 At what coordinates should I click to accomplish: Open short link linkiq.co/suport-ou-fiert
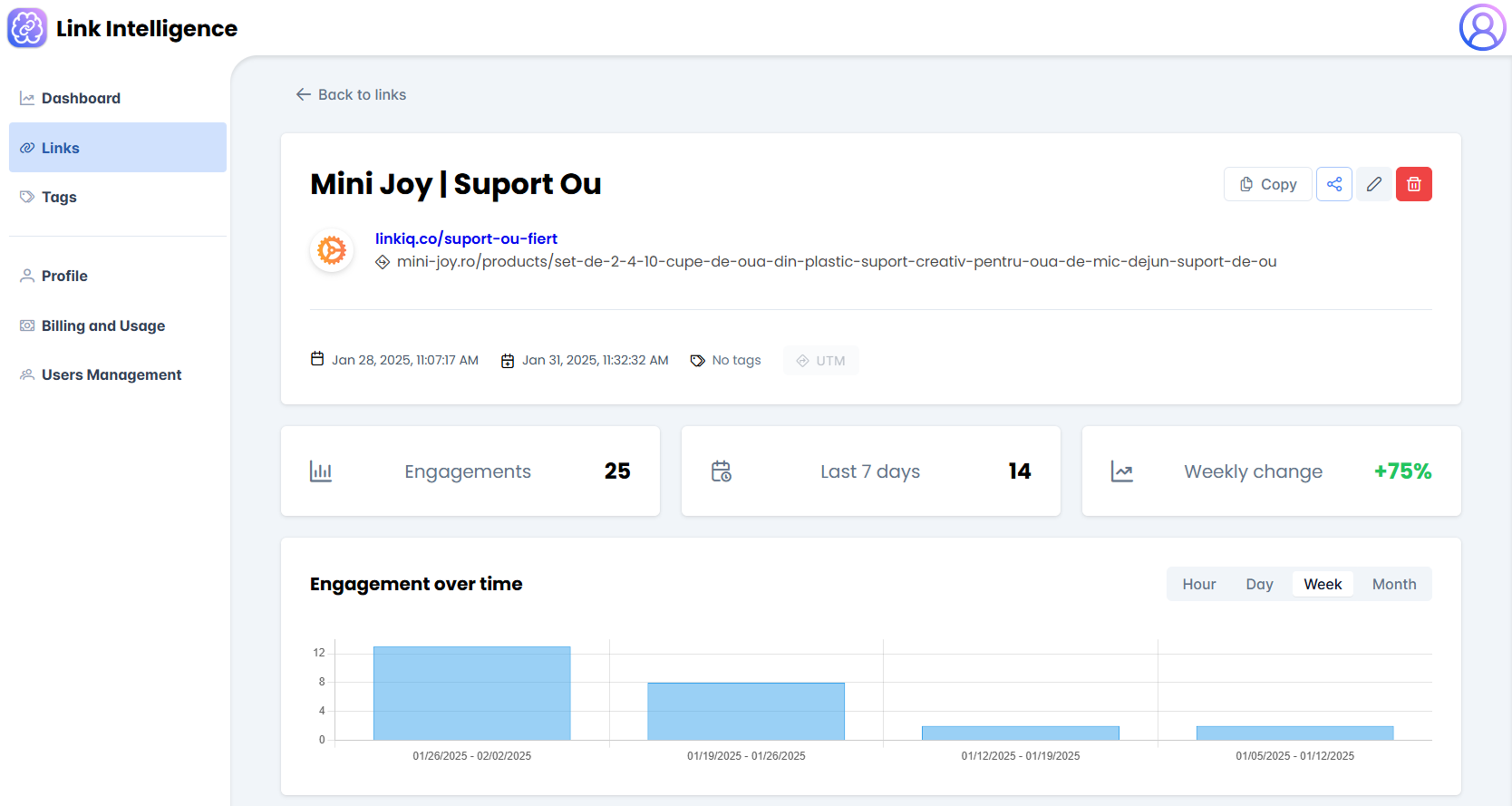466,238
